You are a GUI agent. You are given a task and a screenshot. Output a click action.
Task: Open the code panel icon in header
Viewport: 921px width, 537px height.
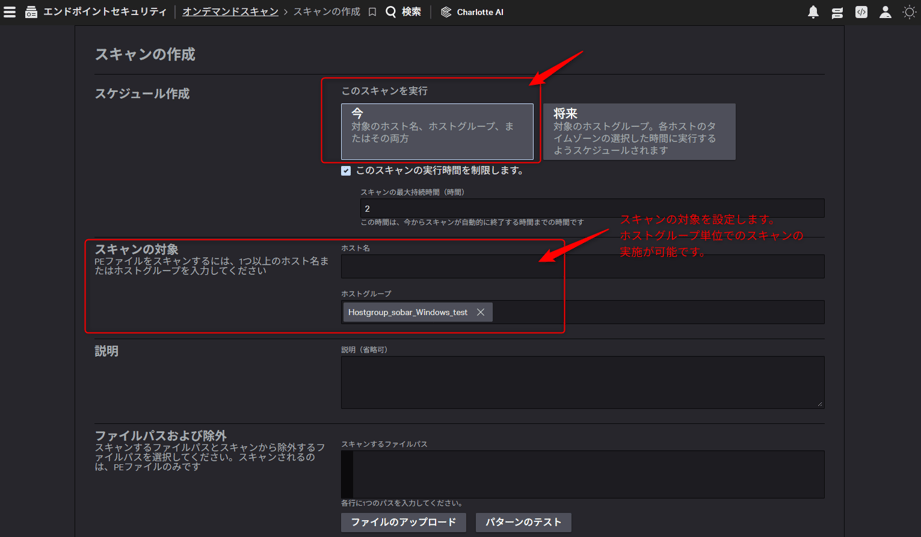(x=861, y=12)
